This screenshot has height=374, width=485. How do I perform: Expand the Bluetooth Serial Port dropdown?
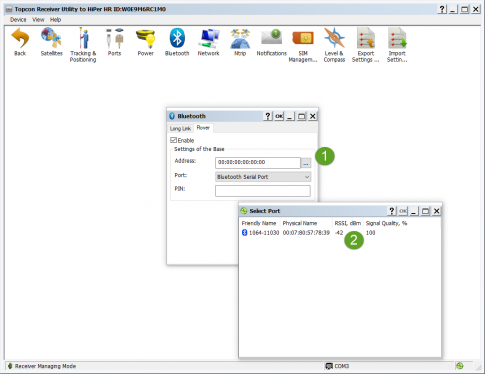(263, 177)
